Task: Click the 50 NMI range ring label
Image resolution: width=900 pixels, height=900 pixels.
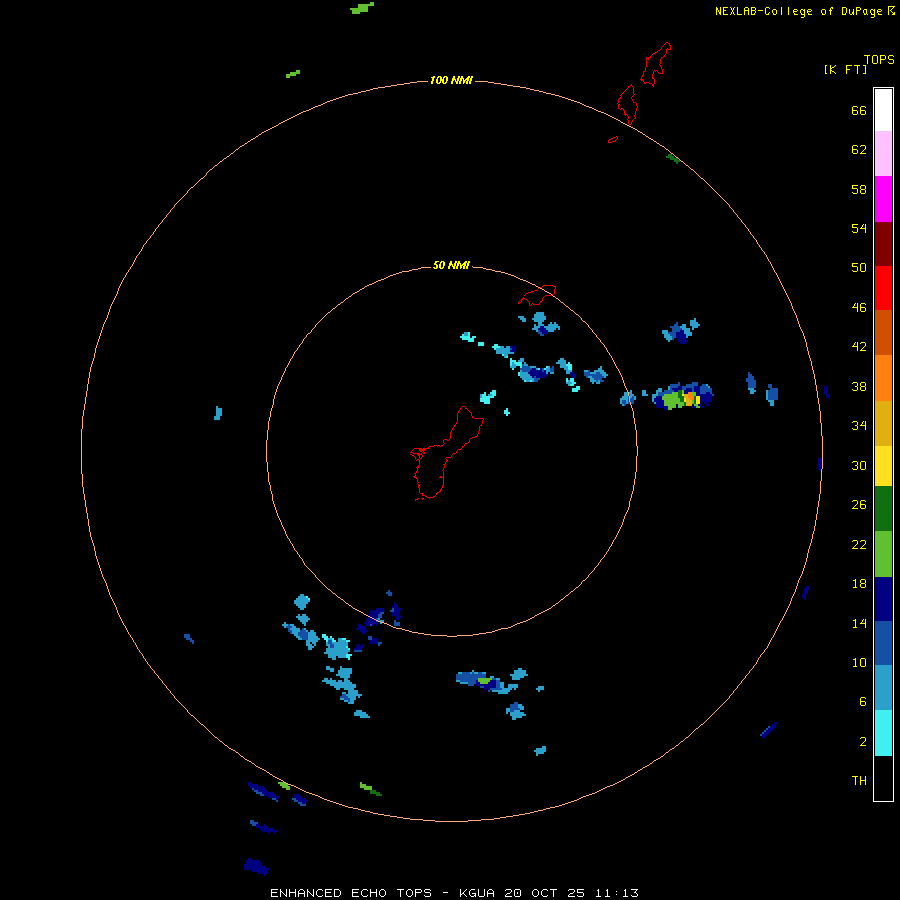Action: tap(451, 265)
